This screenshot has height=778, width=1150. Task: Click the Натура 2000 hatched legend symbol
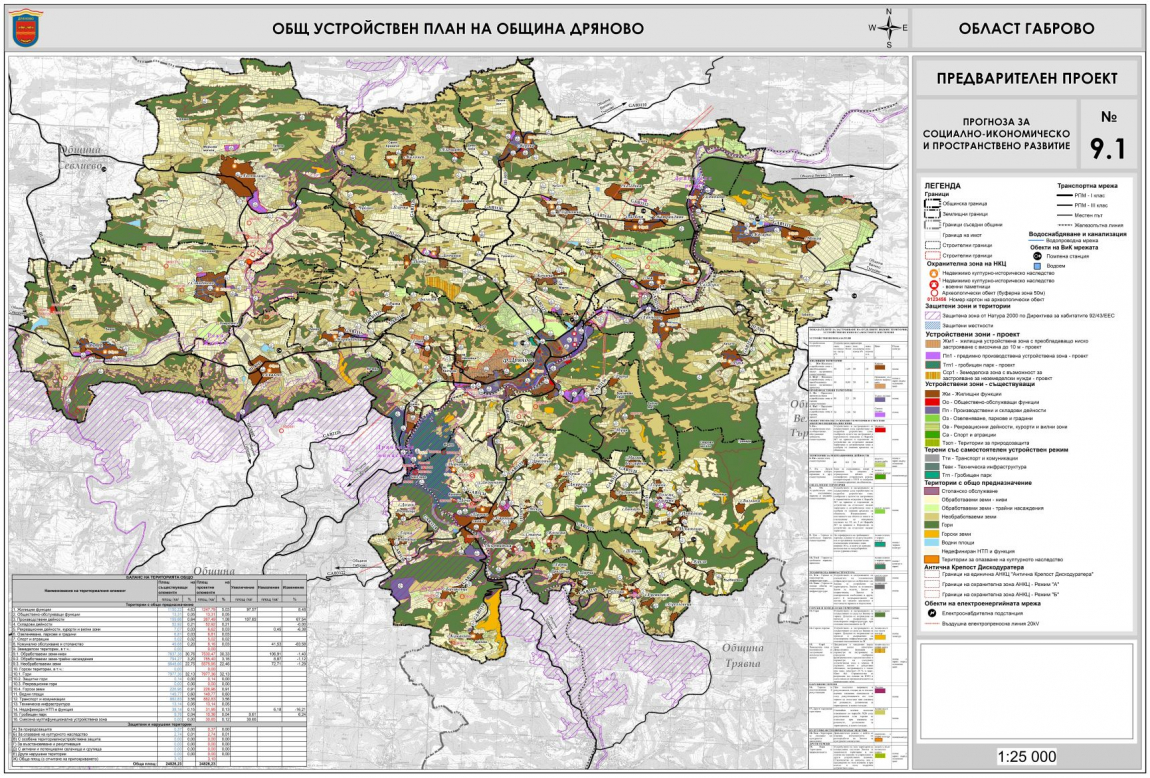click(x=933, y=315)
